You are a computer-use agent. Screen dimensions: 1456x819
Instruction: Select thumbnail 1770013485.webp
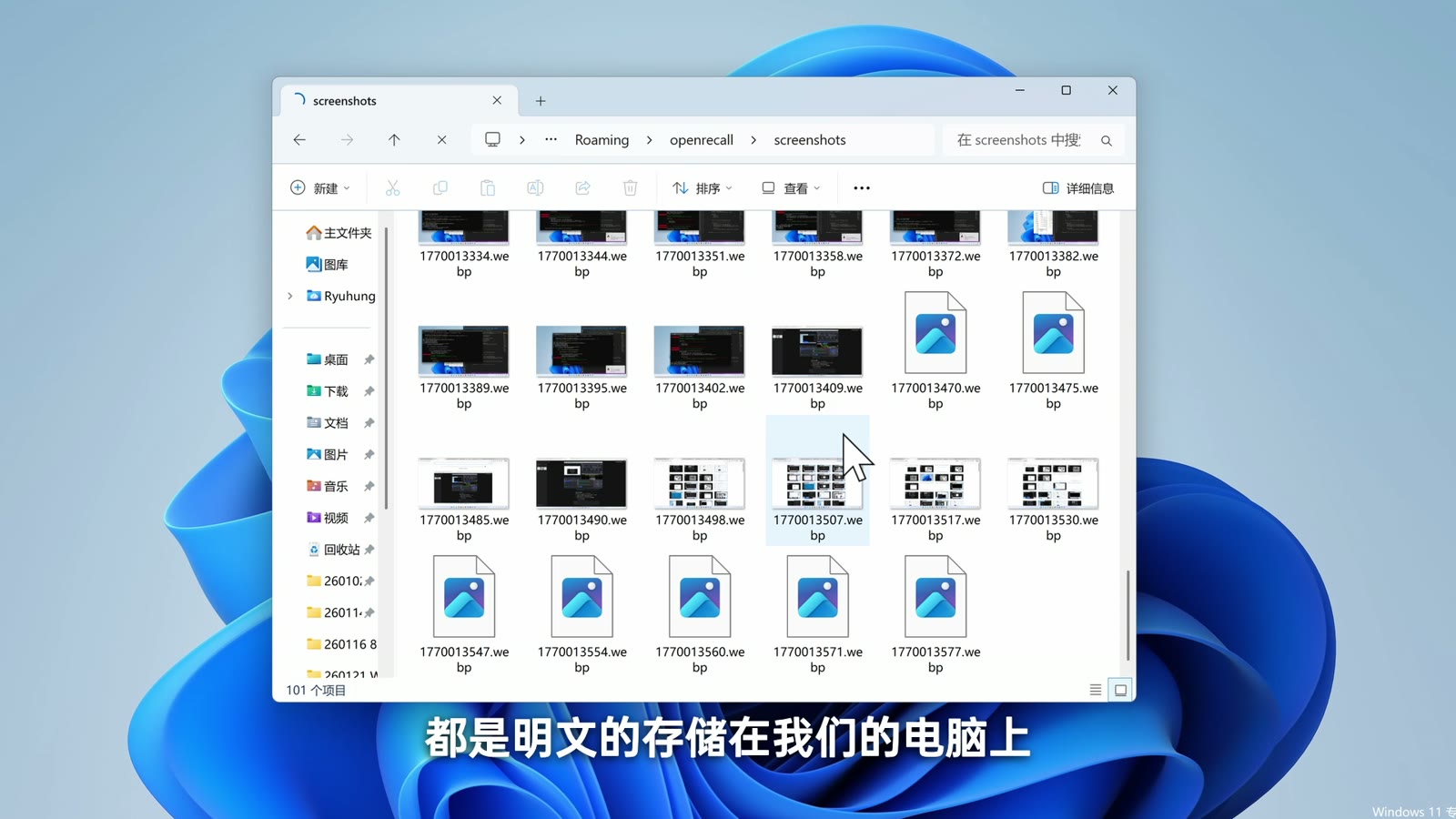pos(464,483)
